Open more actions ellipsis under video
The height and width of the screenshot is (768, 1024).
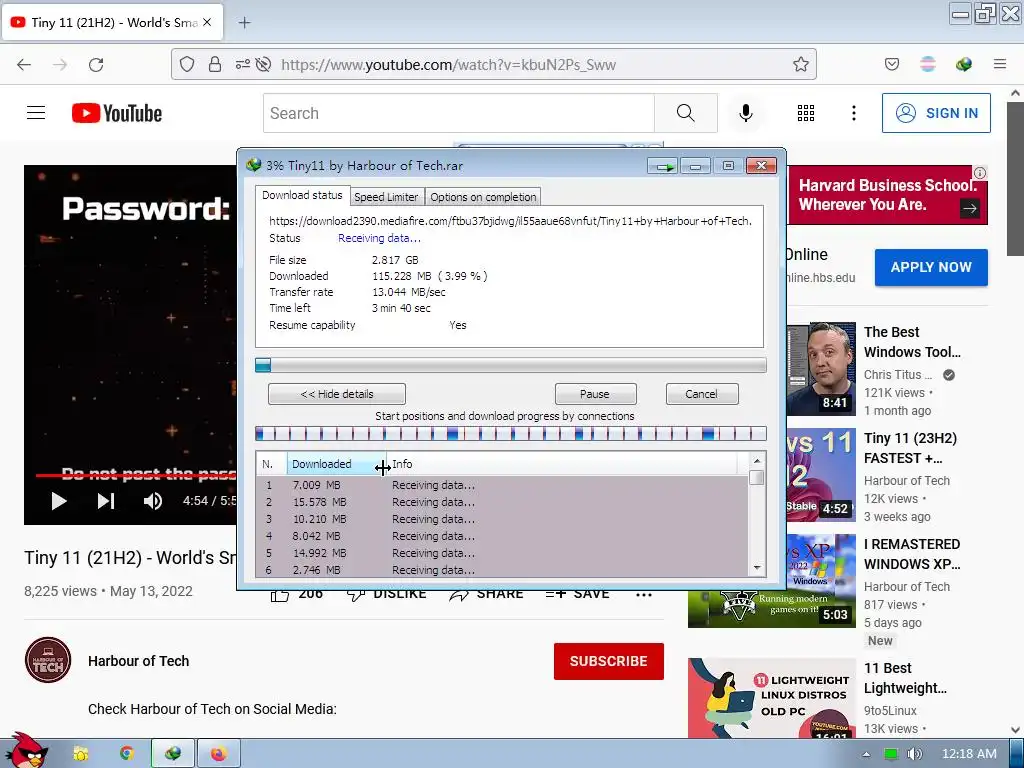[644, 594]
